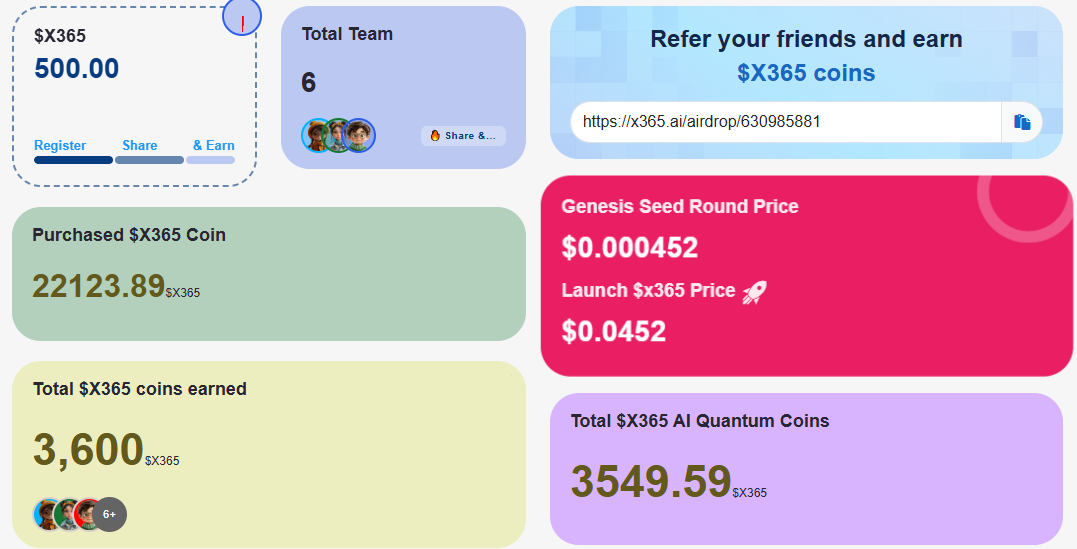Click the circular indicator atop $X365 card
The width and height of the screenshot is (1077, 549).
click(242, 17)
